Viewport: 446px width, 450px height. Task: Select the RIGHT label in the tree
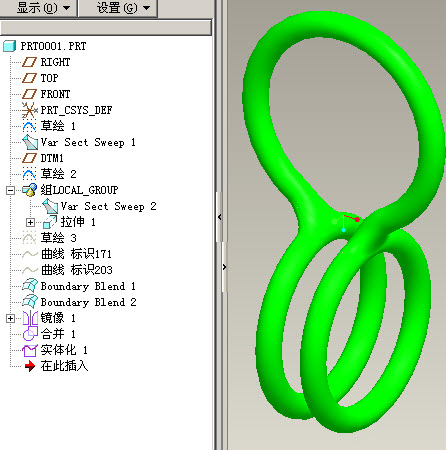(55, 62)
